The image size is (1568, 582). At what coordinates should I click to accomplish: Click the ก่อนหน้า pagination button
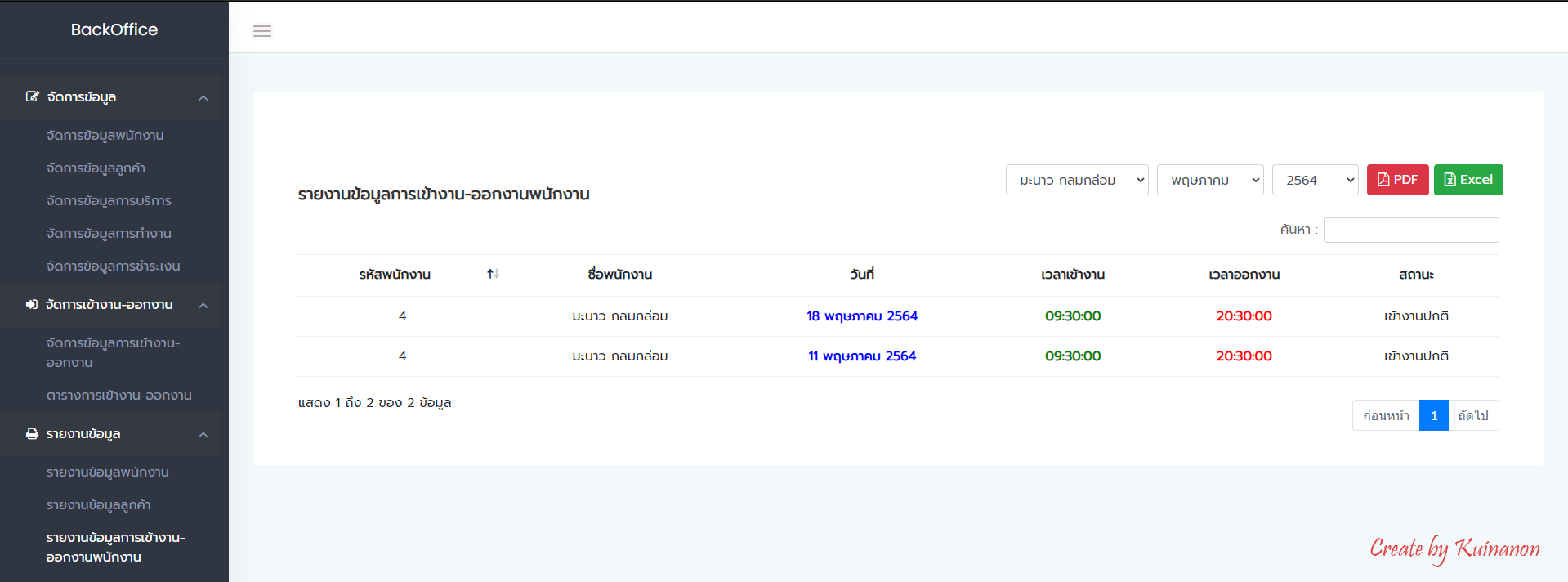coord(1386,415)
